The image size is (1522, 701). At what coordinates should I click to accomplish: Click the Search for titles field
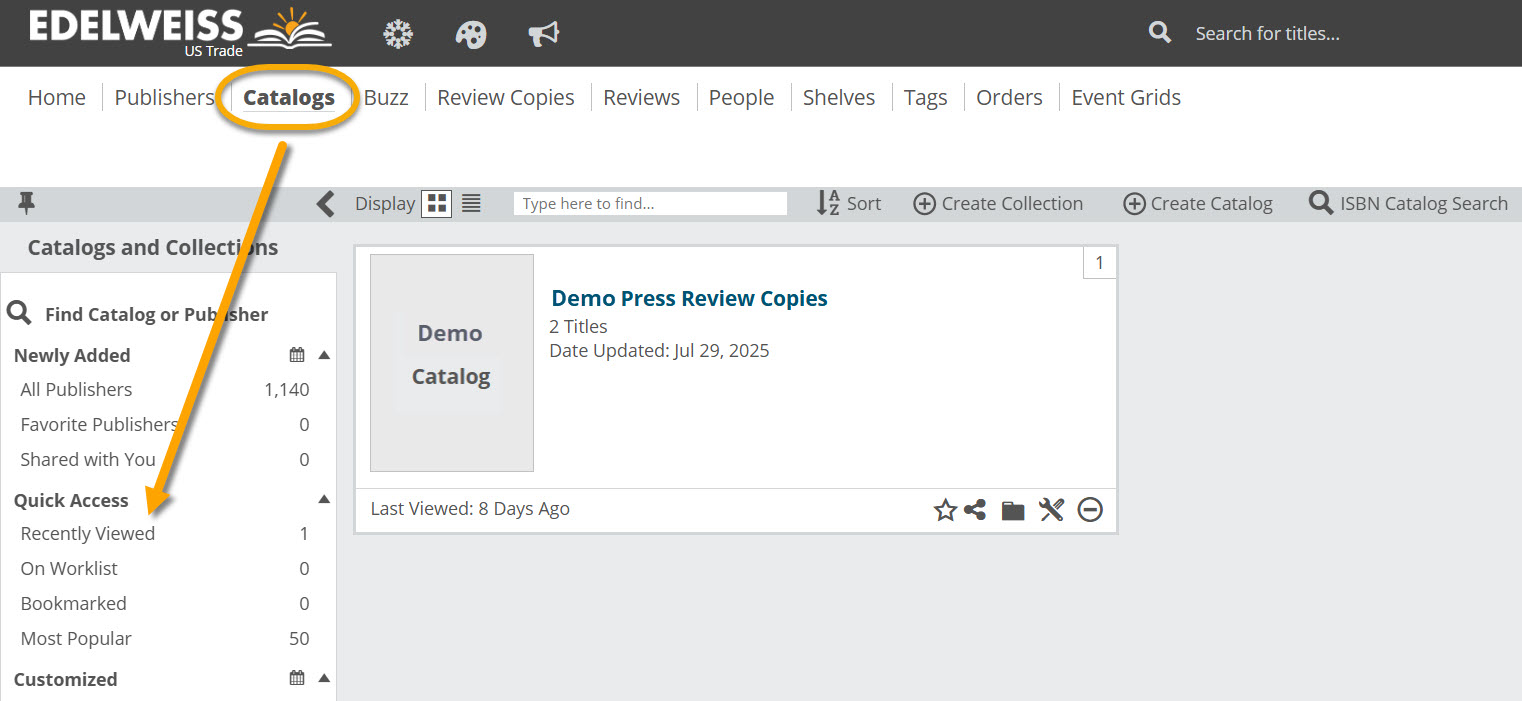point(1267,34)
